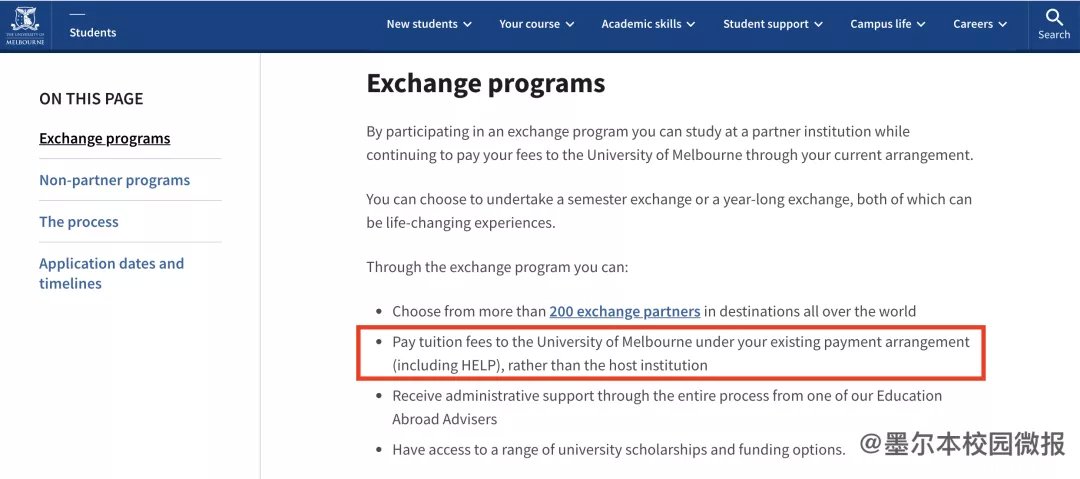Jump to Exchange programs section in sidebar
1080x479 pixels.
pyautogui.click(x=105, y=139)
